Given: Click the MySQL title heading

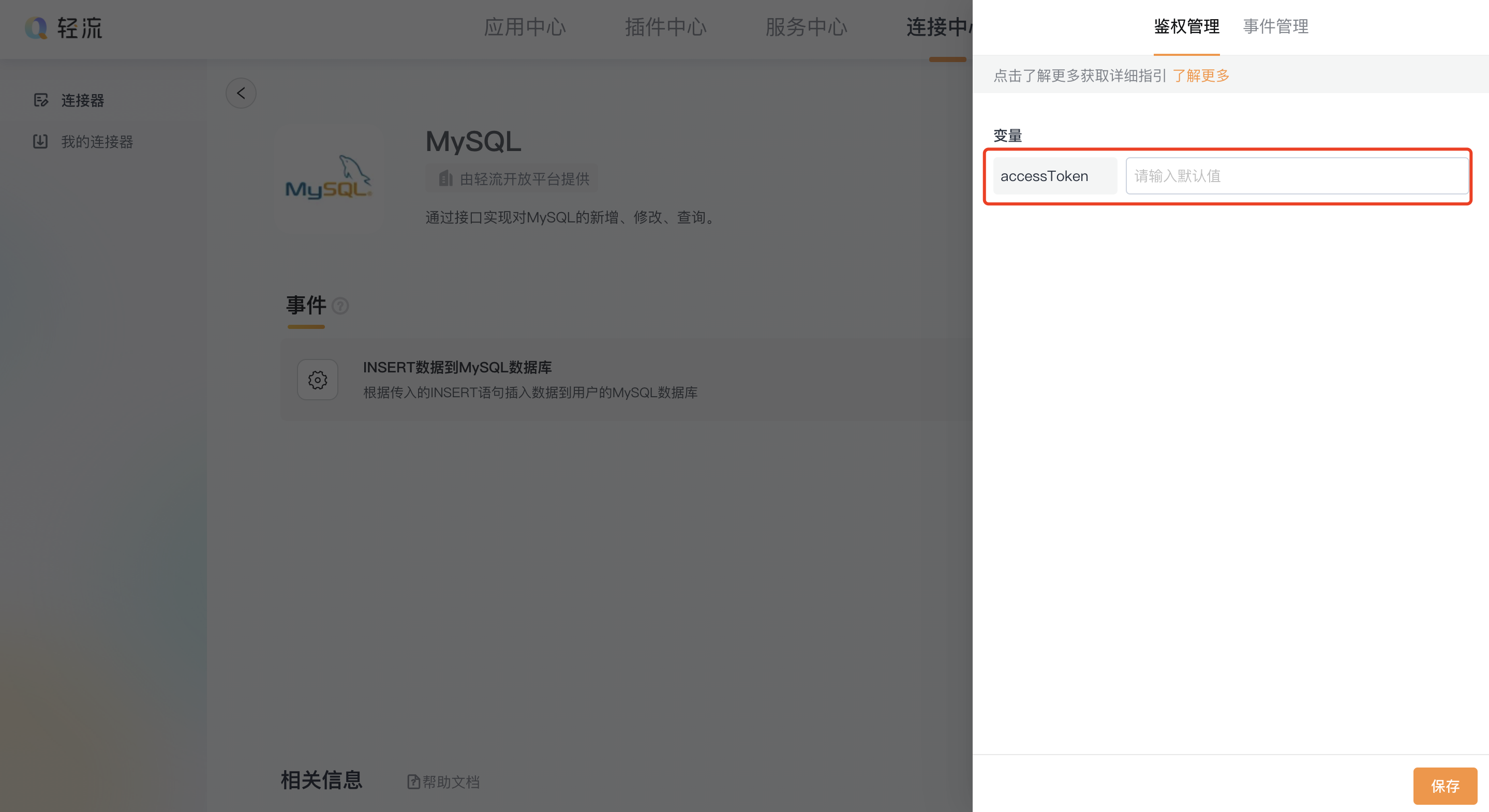Looking at the screenshot, I should (473, 142).
